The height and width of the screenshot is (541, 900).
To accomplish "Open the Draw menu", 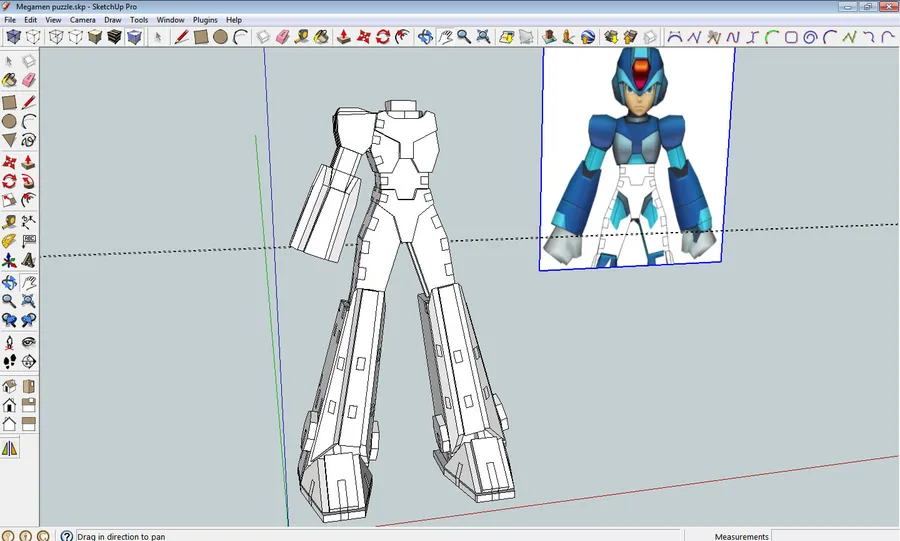I will (112, 20).
